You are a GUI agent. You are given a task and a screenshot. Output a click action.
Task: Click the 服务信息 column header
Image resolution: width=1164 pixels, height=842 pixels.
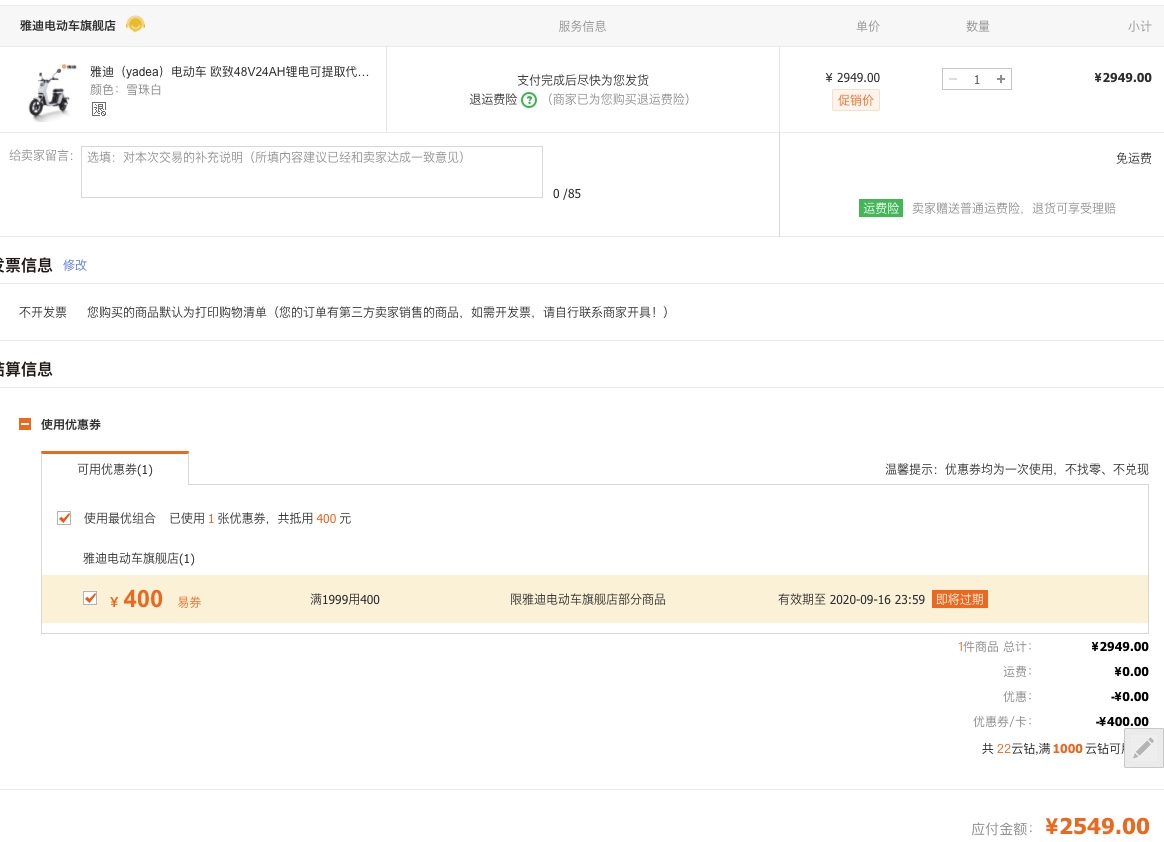(x=583, y=26)
